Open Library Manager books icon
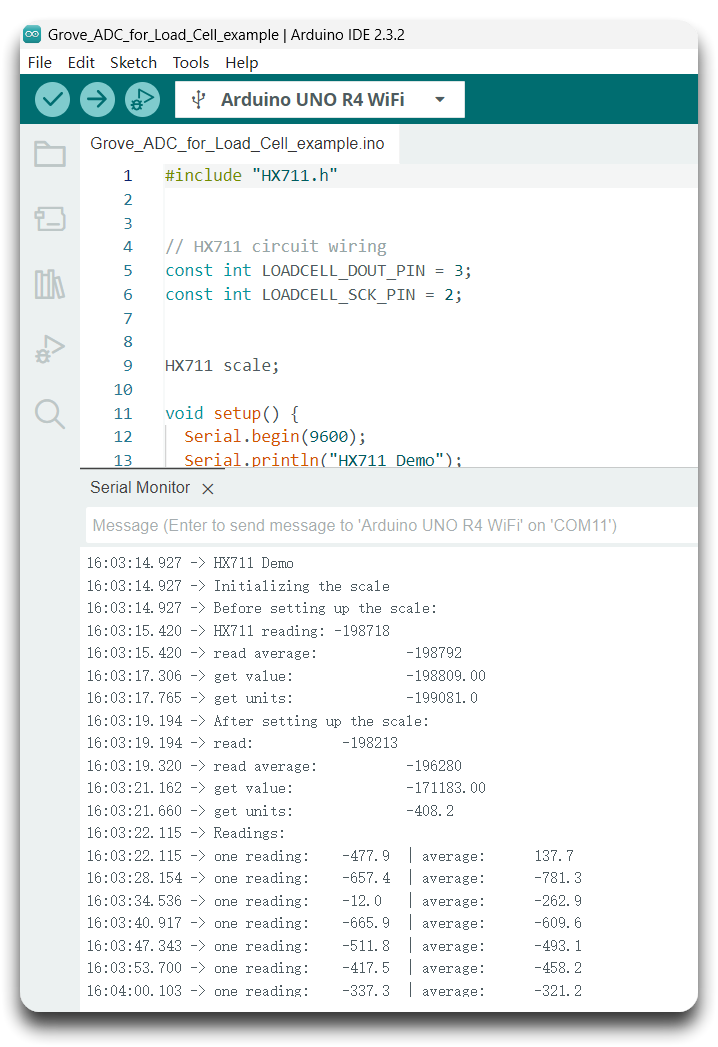Viewport: 718px width, 1047px height. pos(50,284)
